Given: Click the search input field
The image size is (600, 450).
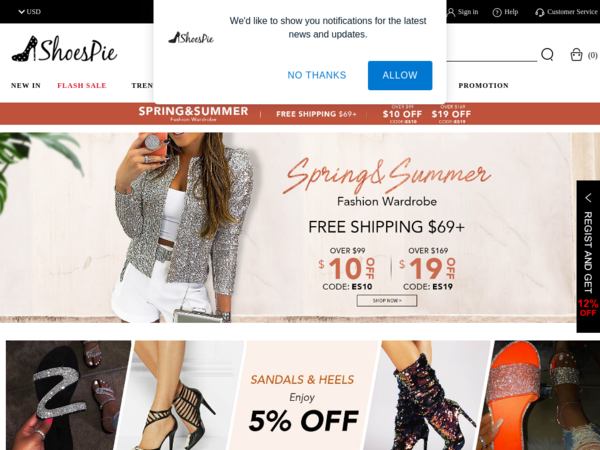Looking at the screenshot, I should (x=491, y=54).
